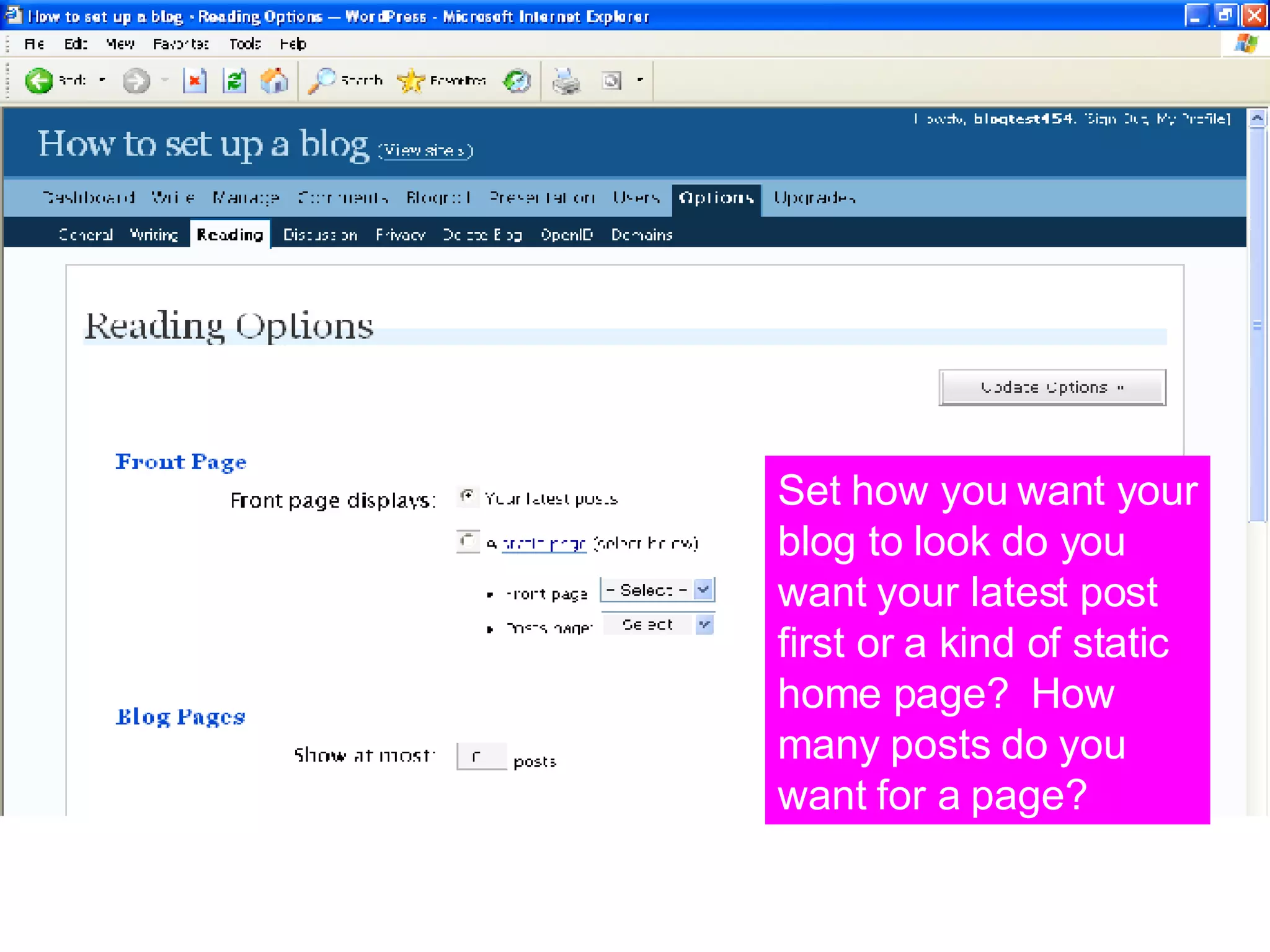Open the Favorites menu
Image resolution: width=1270 pixels, height=952 pixels.
(x=180, y=44)
